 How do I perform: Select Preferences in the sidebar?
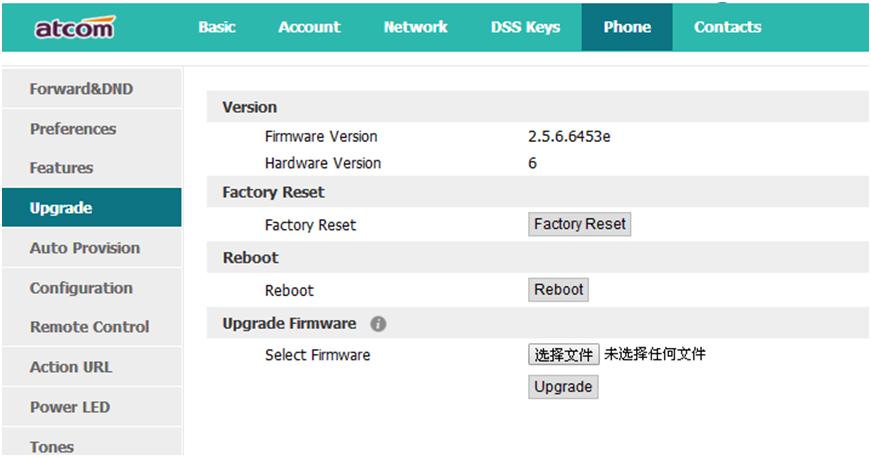pyautogui.click(x=73, y=129)
